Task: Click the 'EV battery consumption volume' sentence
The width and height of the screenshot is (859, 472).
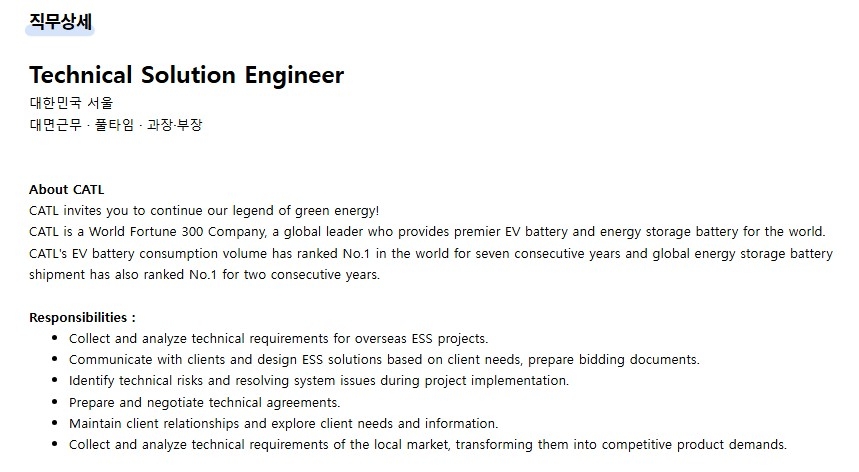Action: point(430,253)
